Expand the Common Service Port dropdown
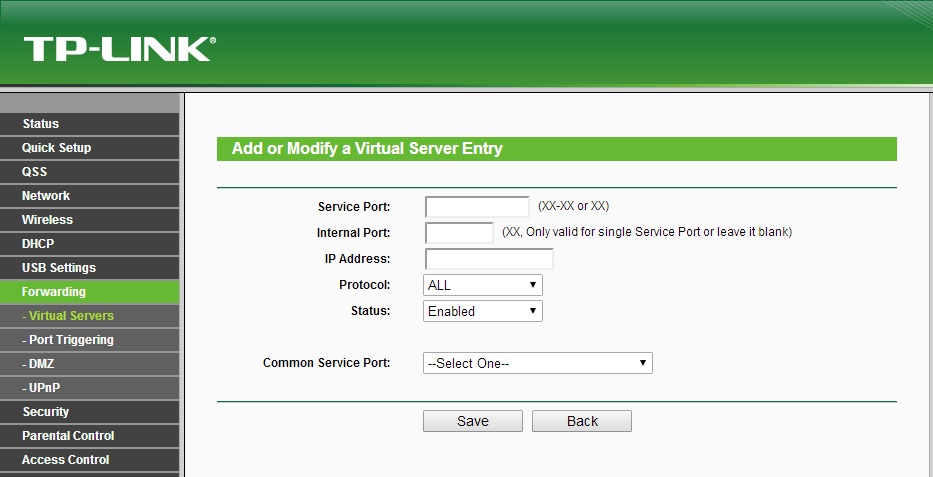Viewport: 933px width, 477px height. 538,363
